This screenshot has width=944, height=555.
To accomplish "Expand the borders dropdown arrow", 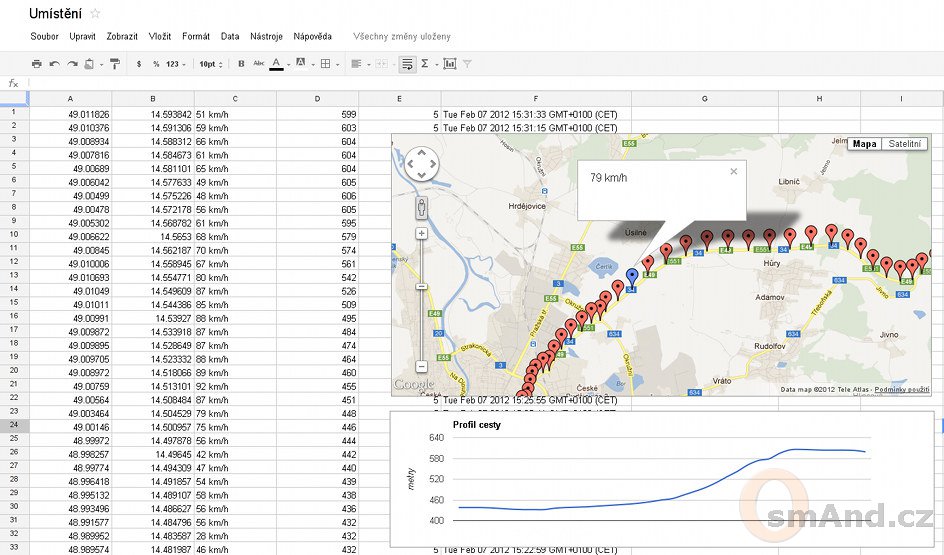I will [338, 64].
